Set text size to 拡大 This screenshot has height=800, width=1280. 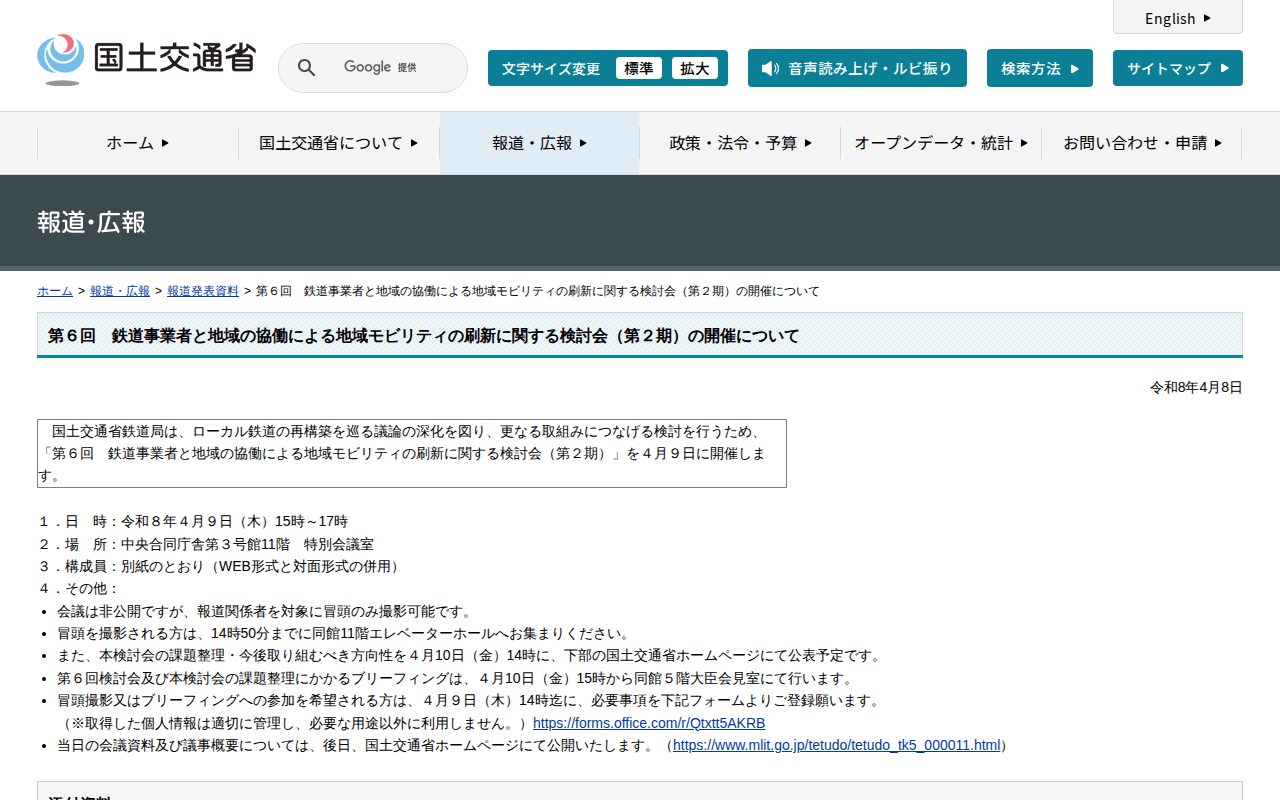click(x=694, y=68)
